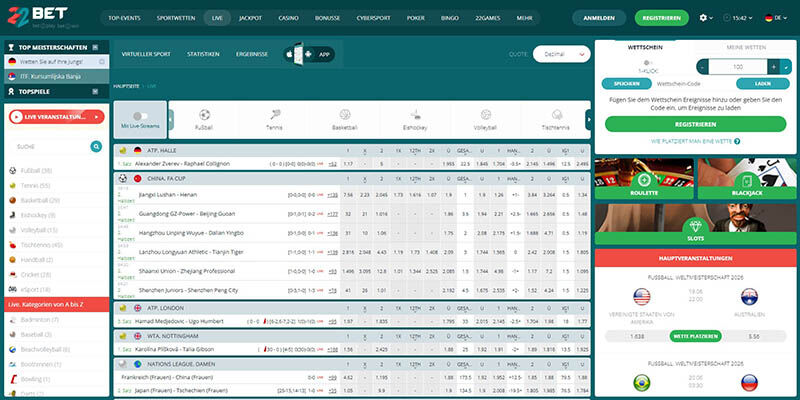Image resolution: width=800 pixels, height=400 pixels.
Task: Click the search magnifier icon
Action: [96, 146]
